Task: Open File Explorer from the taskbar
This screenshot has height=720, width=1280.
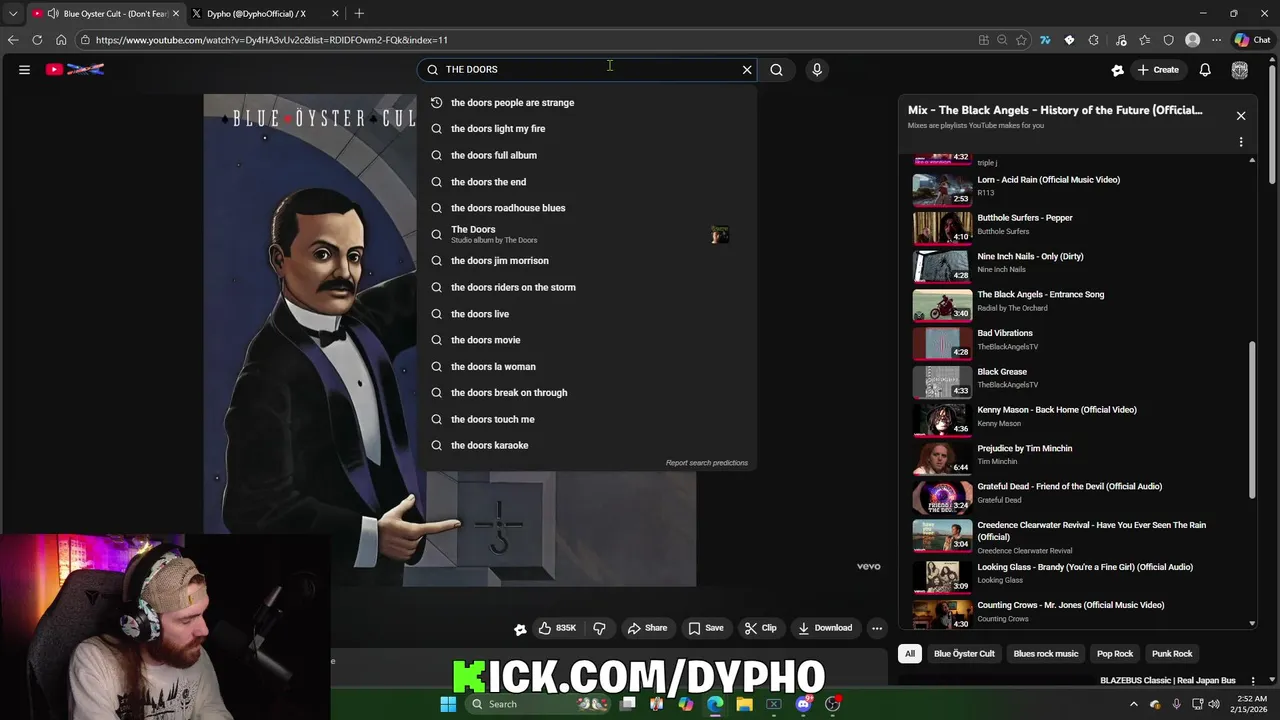Action: 744,704
